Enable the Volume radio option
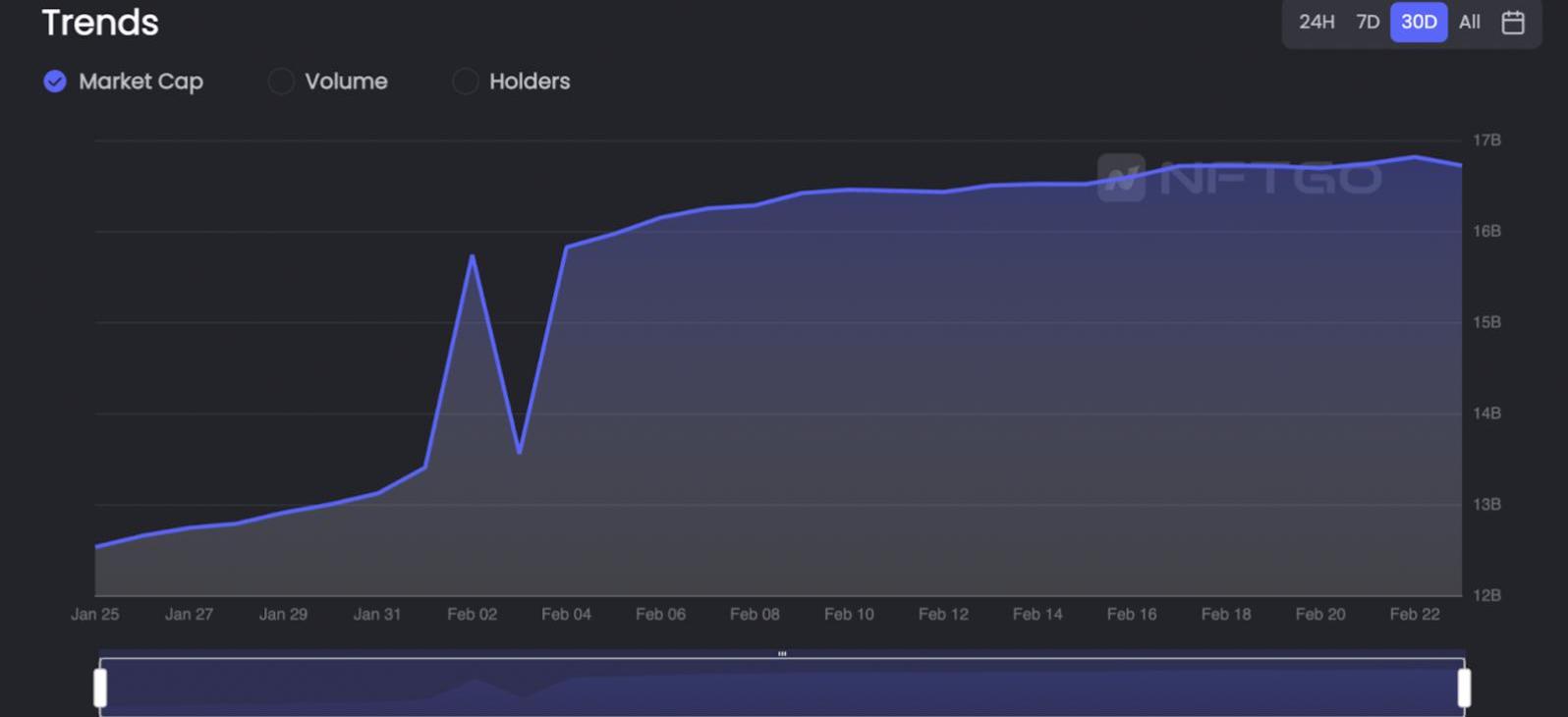The width and height of the screenshot is (1568, 717). click(281, 82)
